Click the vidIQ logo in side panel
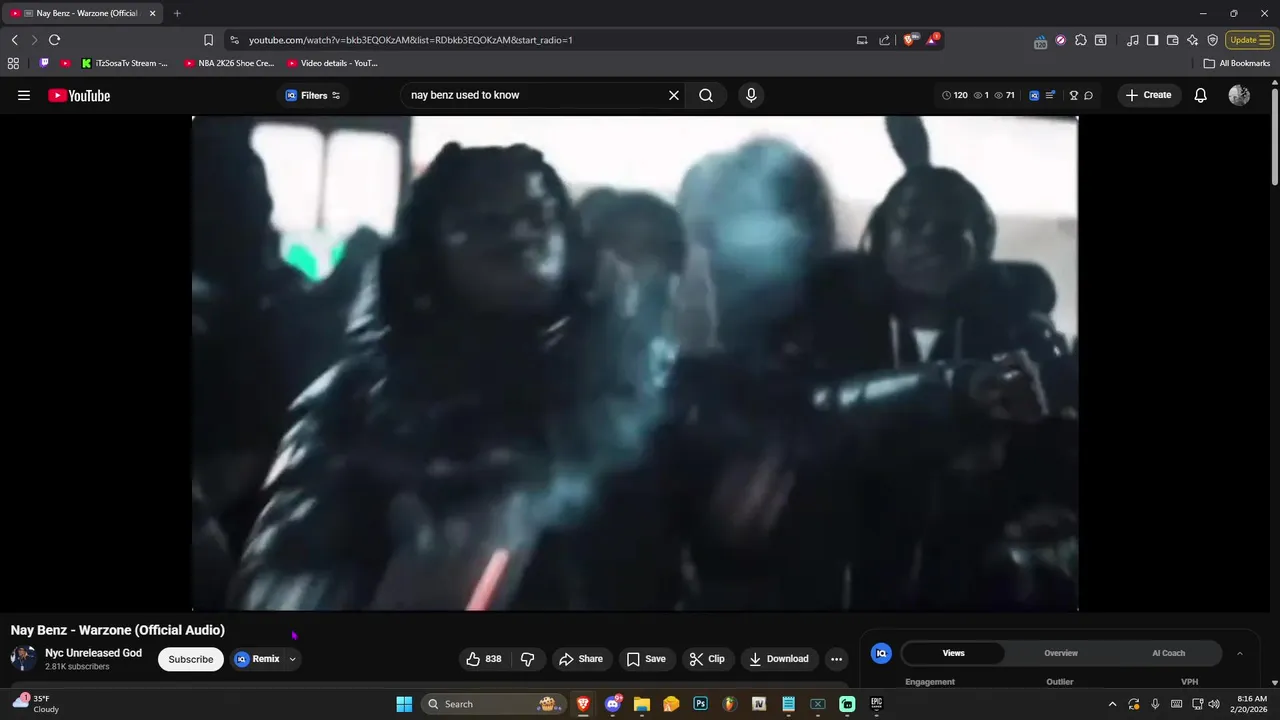The image size is (1280, 720). coord(881,653)
